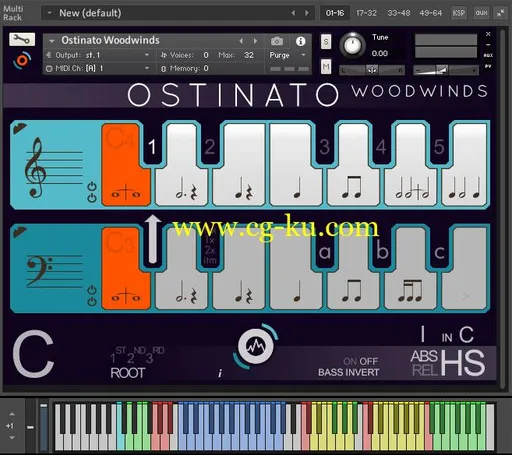The width and height of the screenshot is (512, 455).
Task: Click the camera snapshot icon
Action: tap(277, 41)
